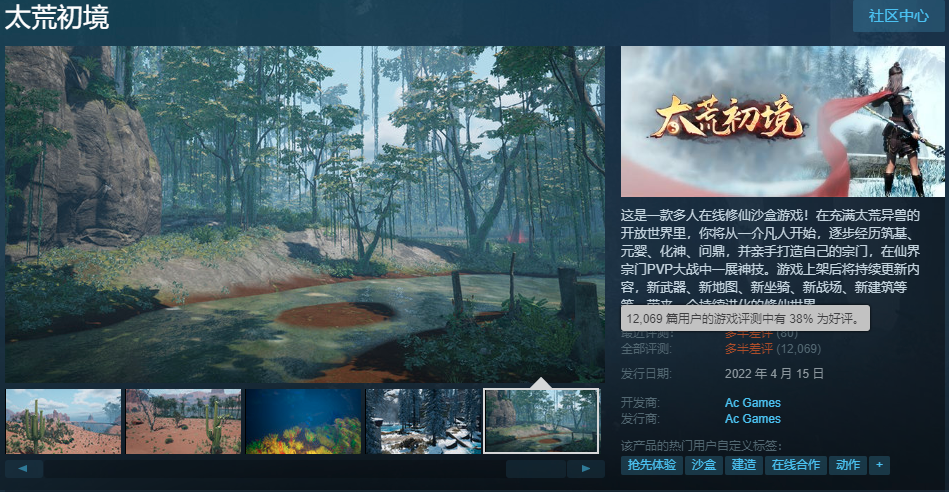Viewport: 949px width, 492px height.
Task: Select the underwater coral thumbnail
Action: coord(303,422)
